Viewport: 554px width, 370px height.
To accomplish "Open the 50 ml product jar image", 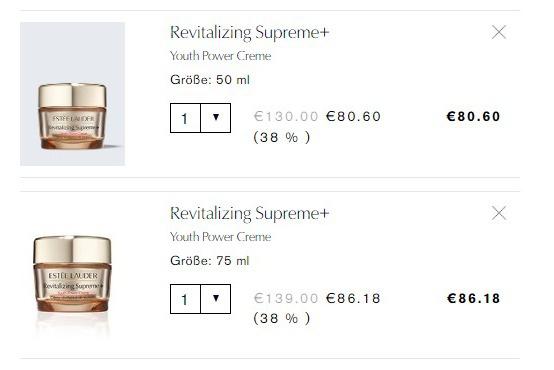I will [x=72, y=94].
